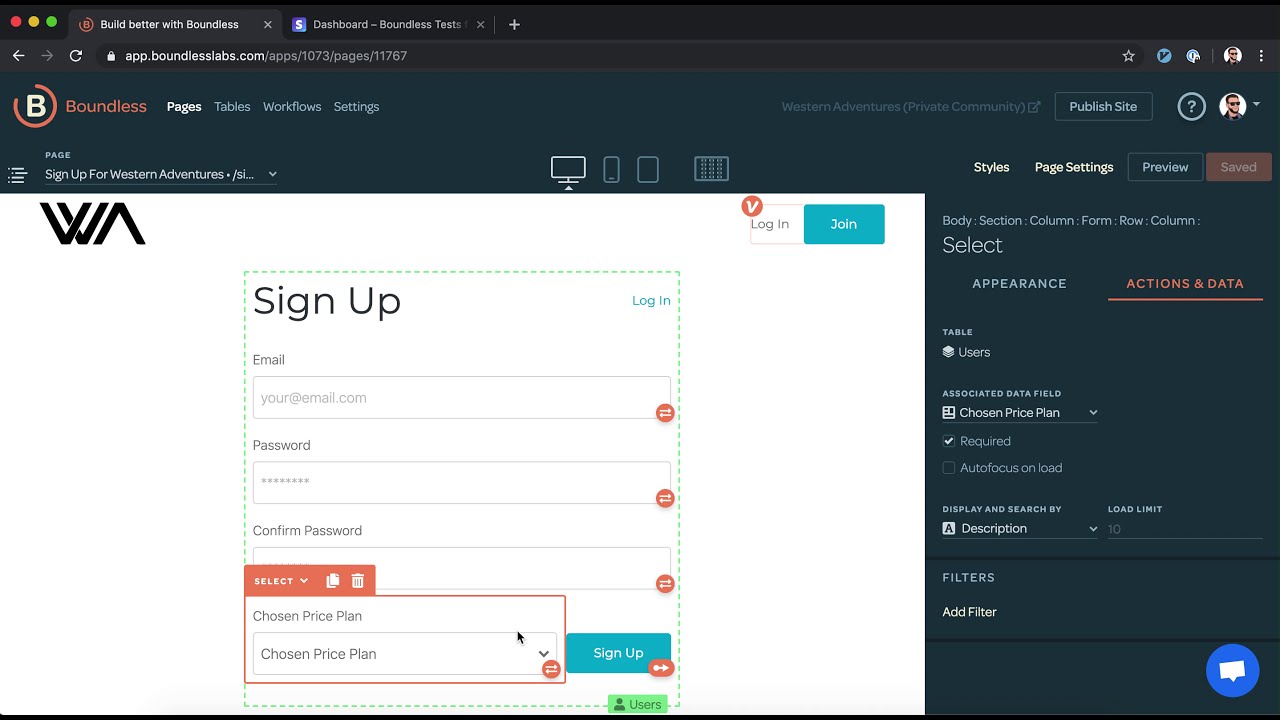Click the Email input field
Viewport: 1280px width, 720px height.
coord(462,398)
